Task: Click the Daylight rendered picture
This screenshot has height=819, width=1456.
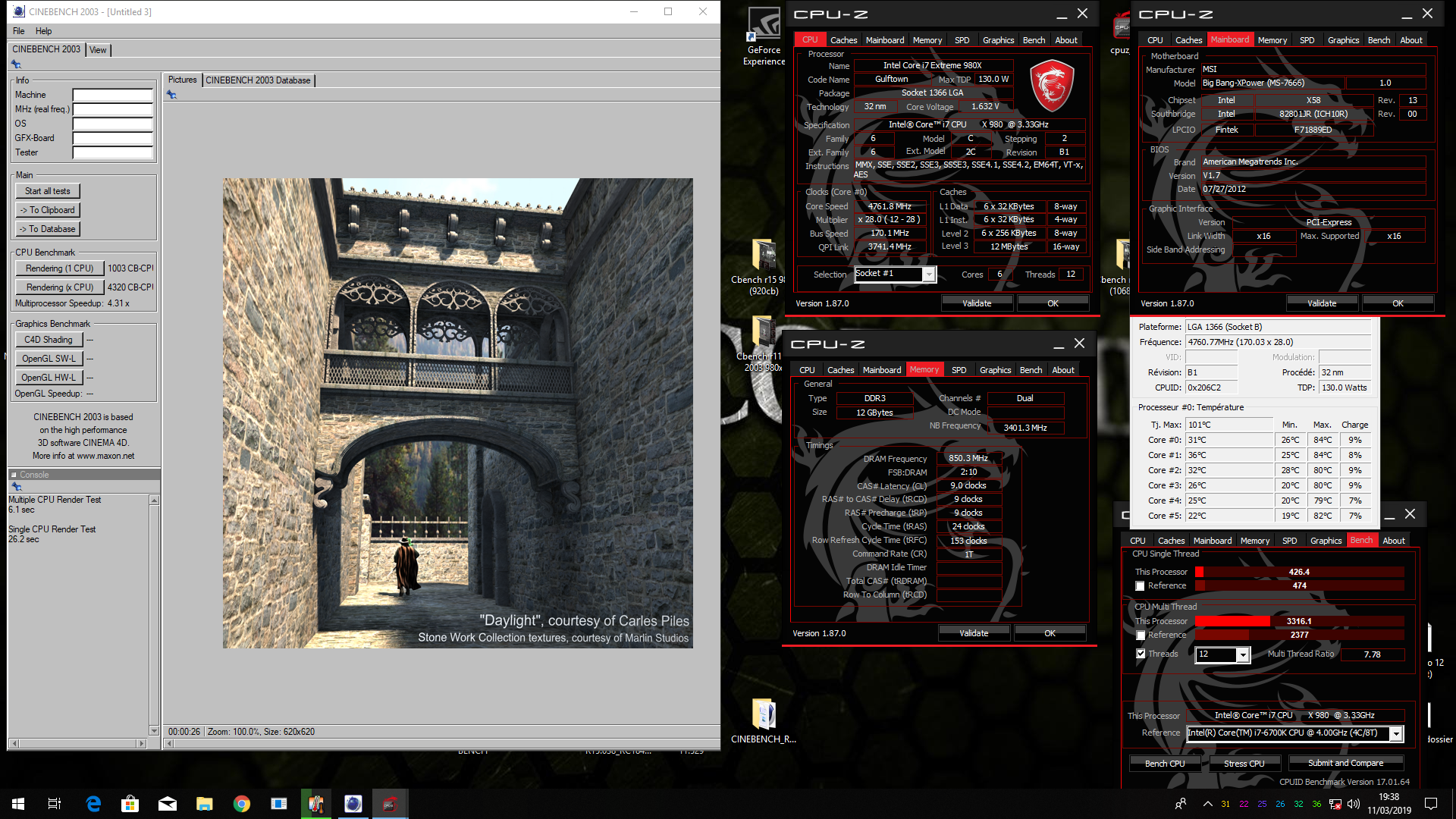Action: pos(457,413)
